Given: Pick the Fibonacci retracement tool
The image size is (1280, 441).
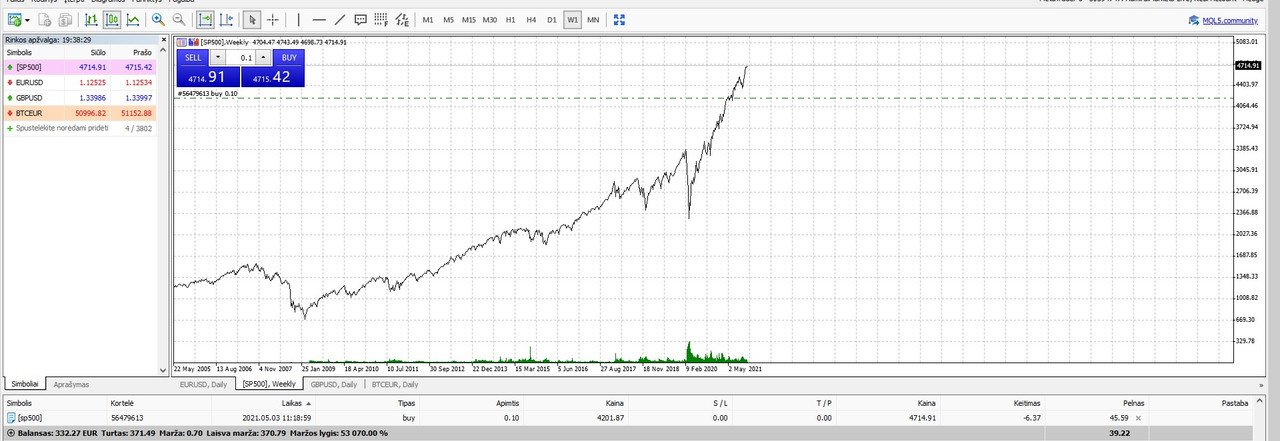Looking at the screenshot, I should tap(381, 20).
